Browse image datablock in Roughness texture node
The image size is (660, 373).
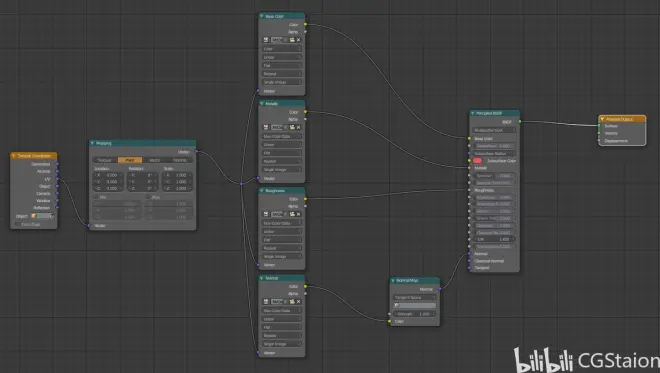click(x=266, y=214)
